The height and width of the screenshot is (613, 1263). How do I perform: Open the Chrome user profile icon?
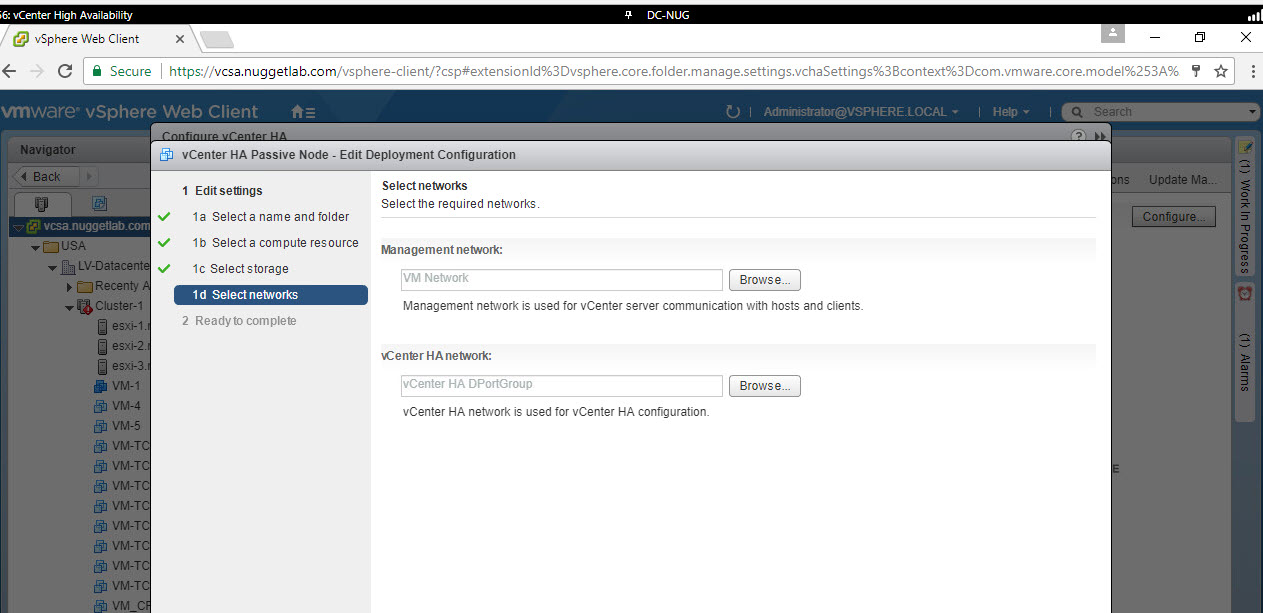tap(1112, 33)
